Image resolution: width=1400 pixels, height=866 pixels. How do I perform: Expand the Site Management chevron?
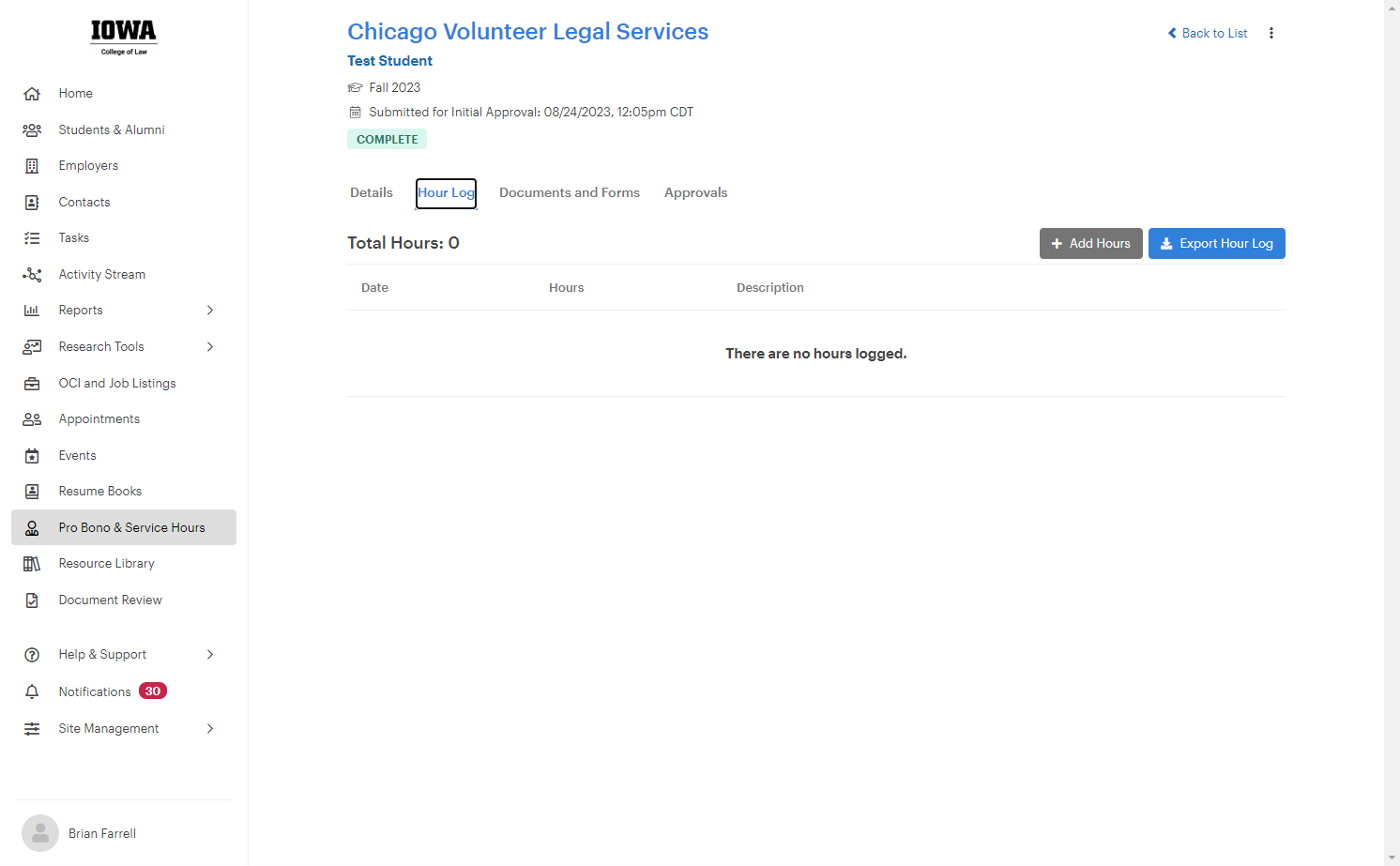click(x=210, y=729)
